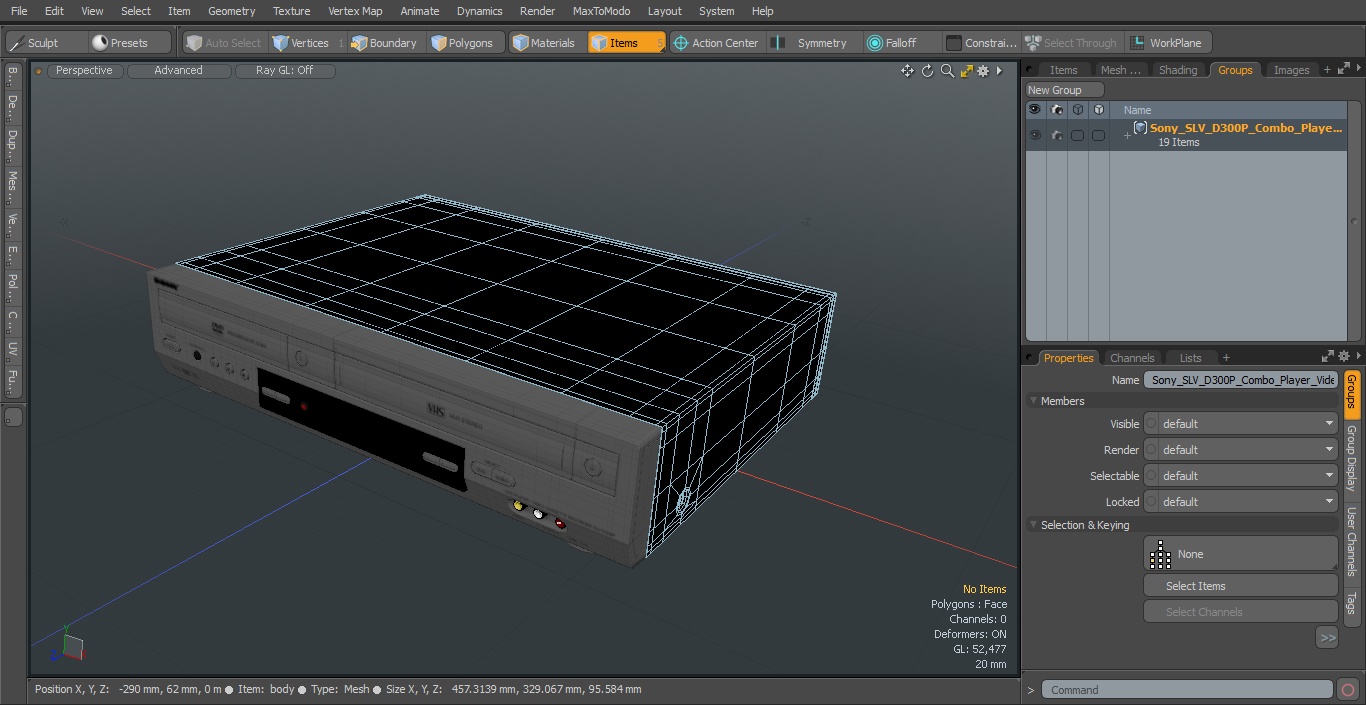Viewport: 1366px width, 705px height.
Task: Toggle render camera for Sony_SLV_D300P group
Action: (1057, 135)
